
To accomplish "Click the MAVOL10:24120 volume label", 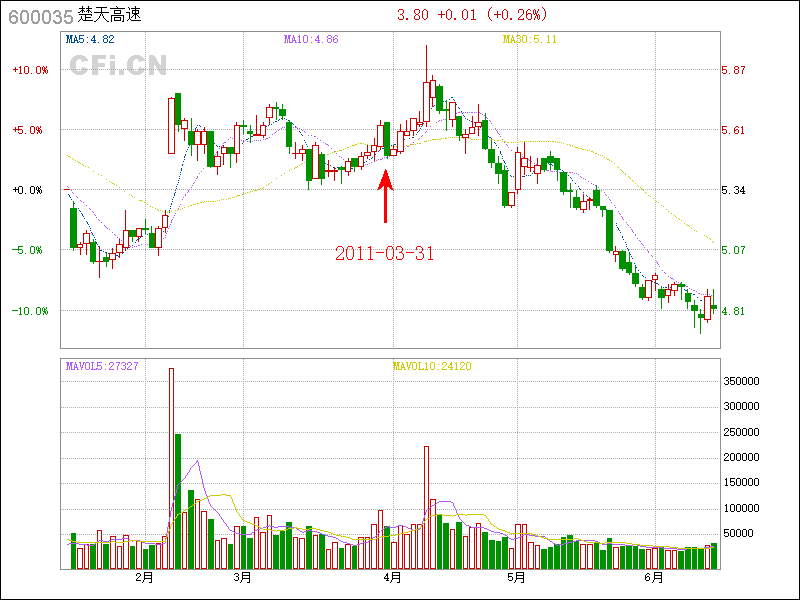I will [432, 366].
